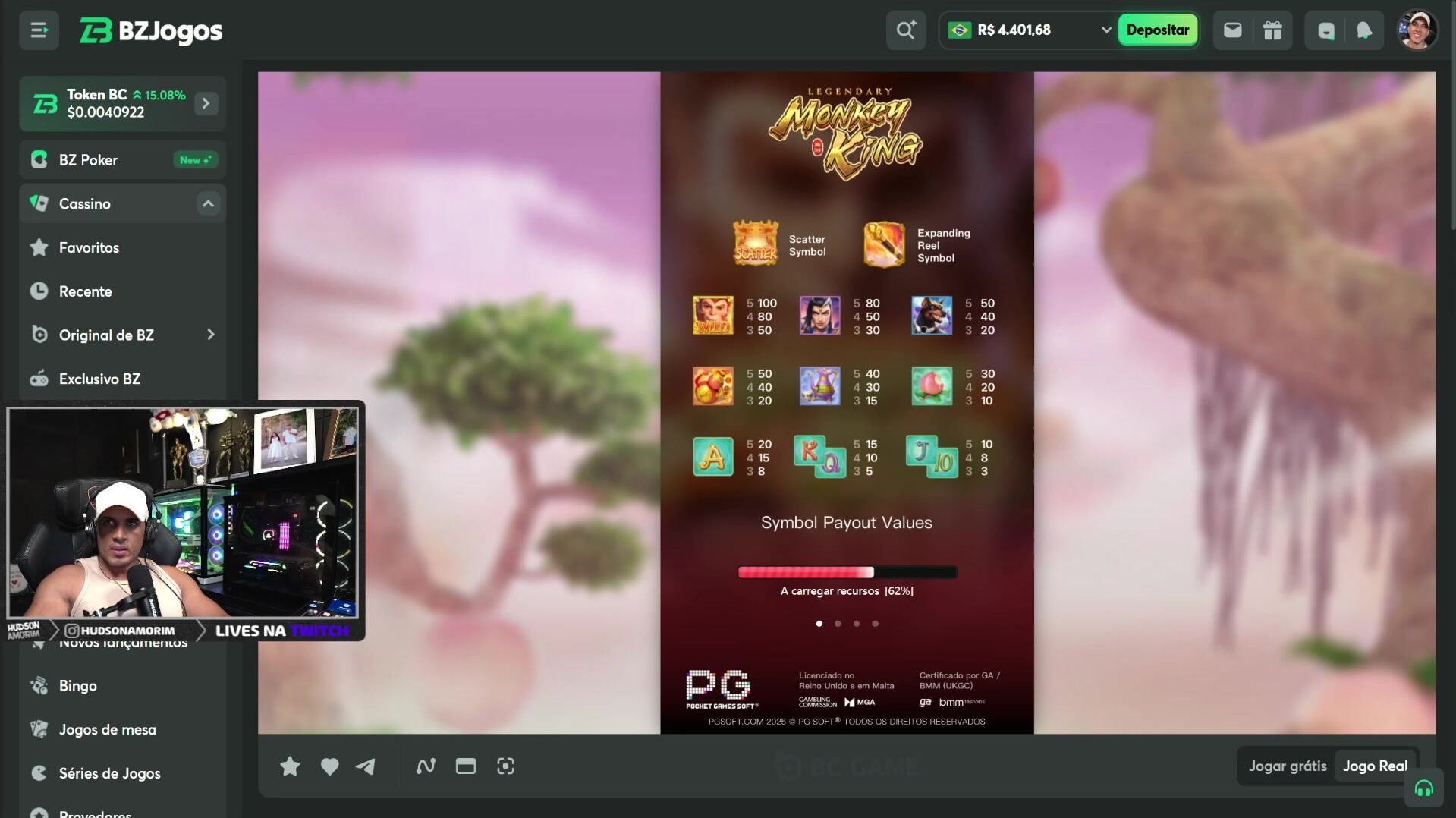This screenshot has width=1456, height=818.
Task: Click the New badge on BZ Poker
Action: (x=195, y=160)
